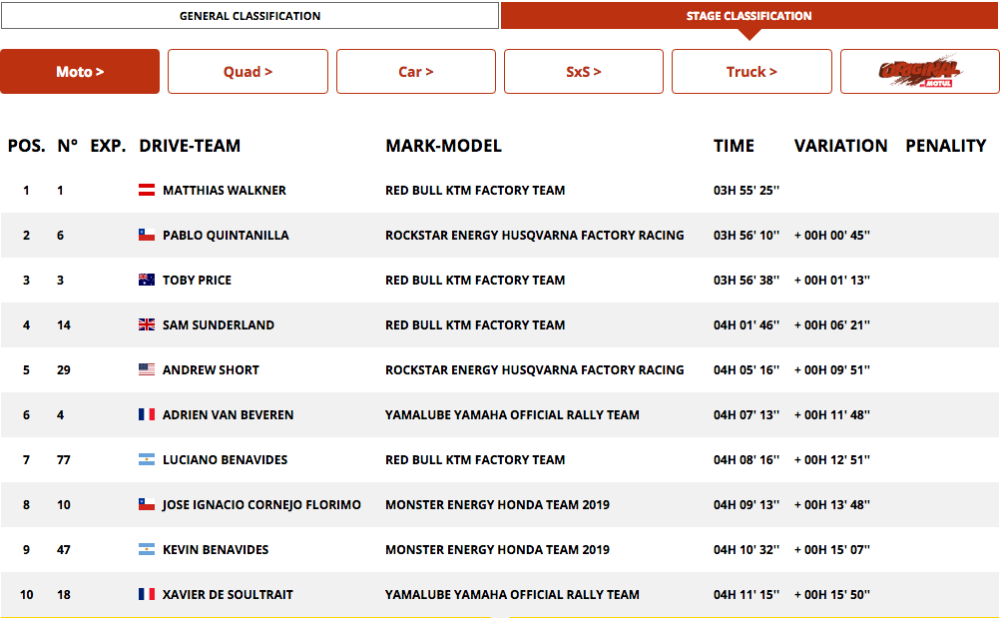Click the VARIATION column header
The width and height of the screenshot is (1000, 618).
pyautogui.click(x=840, y=146)
